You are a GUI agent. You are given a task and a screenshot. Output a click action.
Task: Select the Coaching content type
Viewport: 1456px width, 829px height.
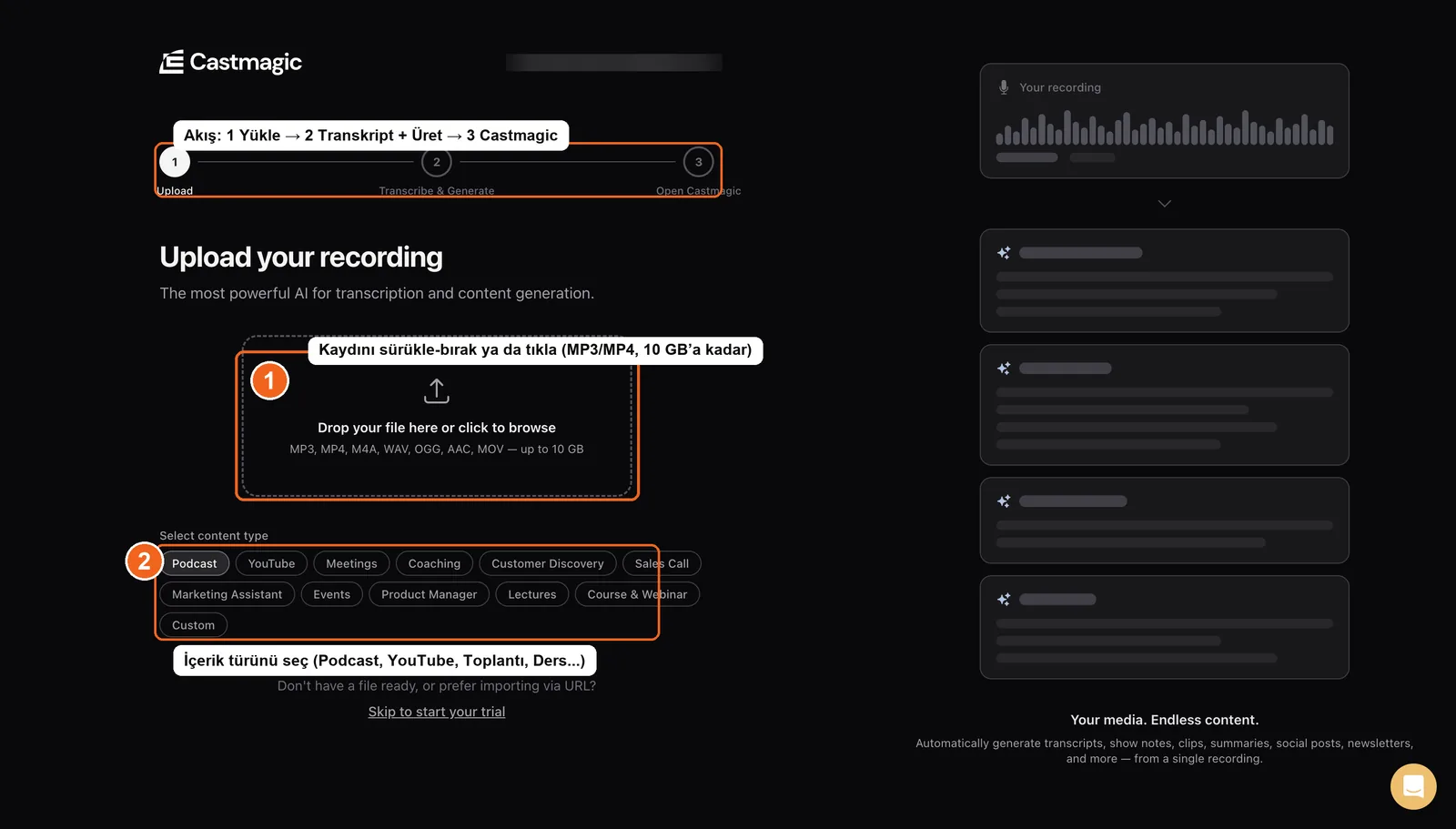tap(434, 563)
